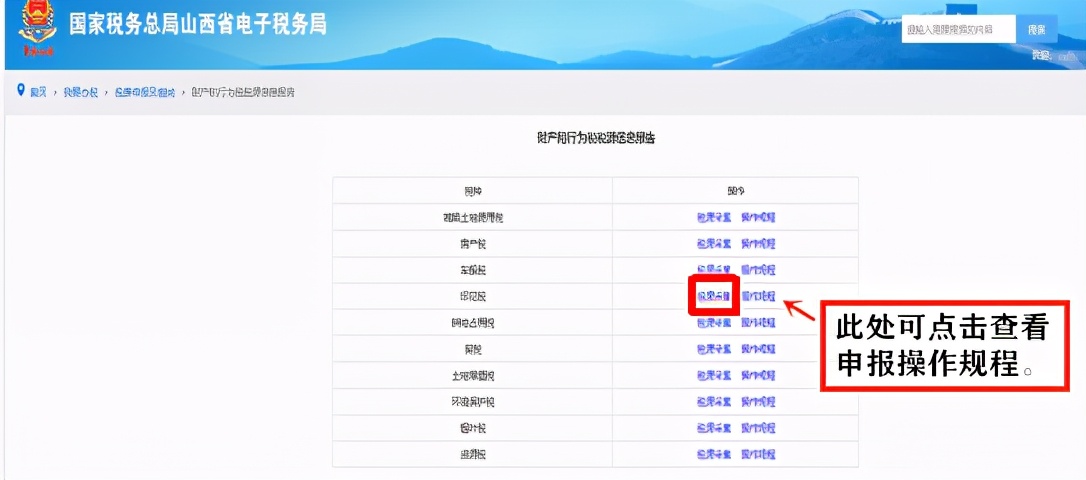Click the site title 国家税务总局山西省电子税务局
The width and height of the screenshot is (1086, 480).
pyautogui.click(x=198, y=24)
